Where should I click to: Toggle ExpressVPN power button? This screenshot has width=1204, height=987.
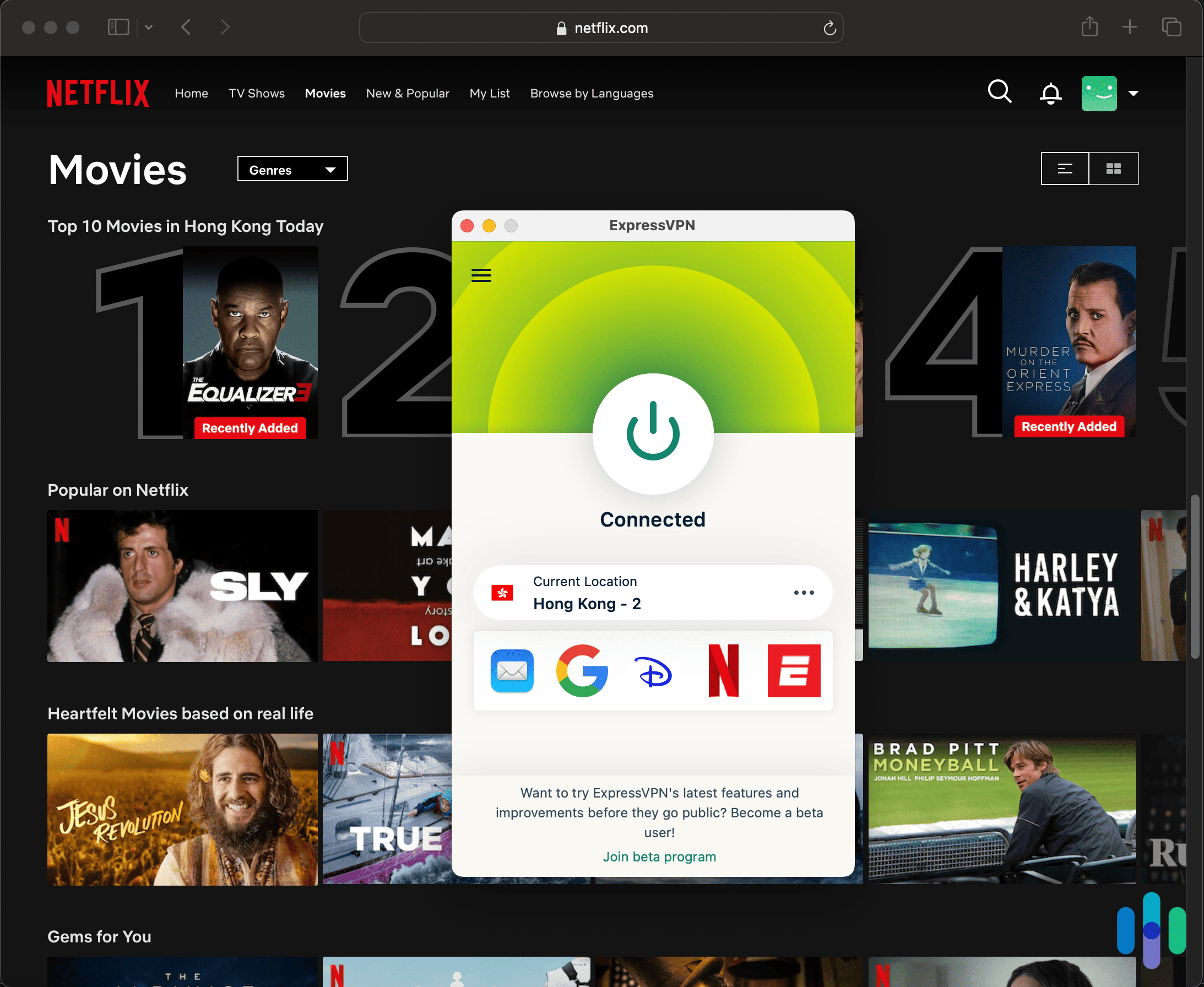pyautogui.click(x=653, y=433)
